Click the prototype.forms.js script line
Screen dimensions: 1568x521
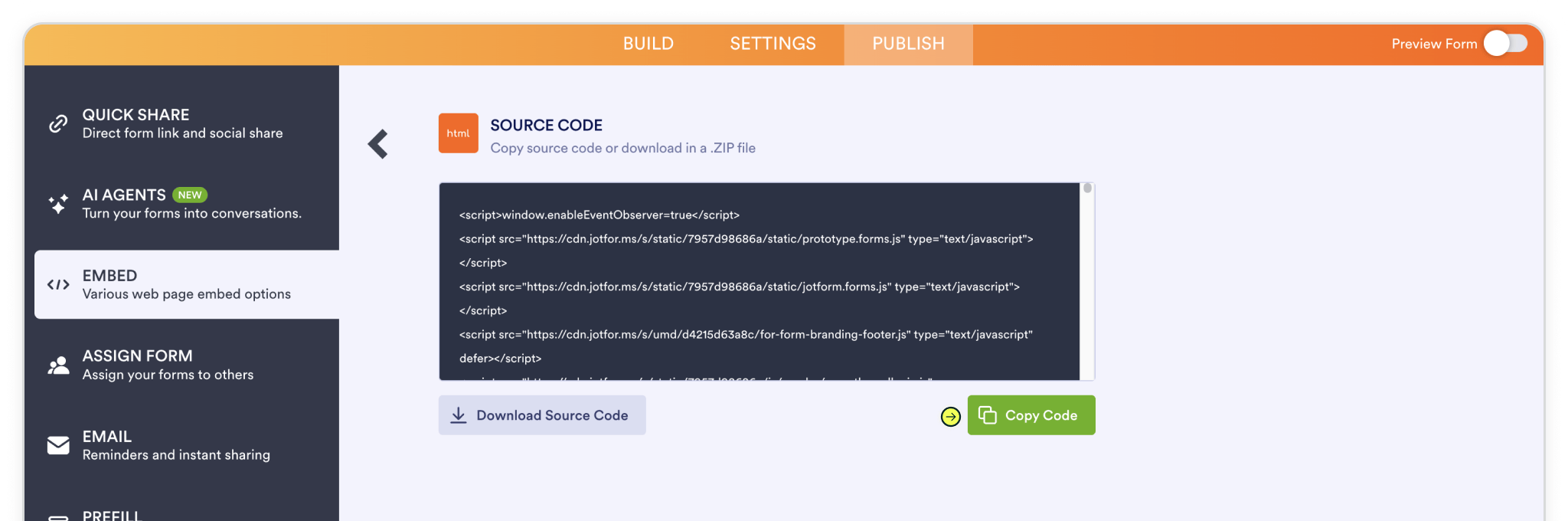click(x=746, y=239)
